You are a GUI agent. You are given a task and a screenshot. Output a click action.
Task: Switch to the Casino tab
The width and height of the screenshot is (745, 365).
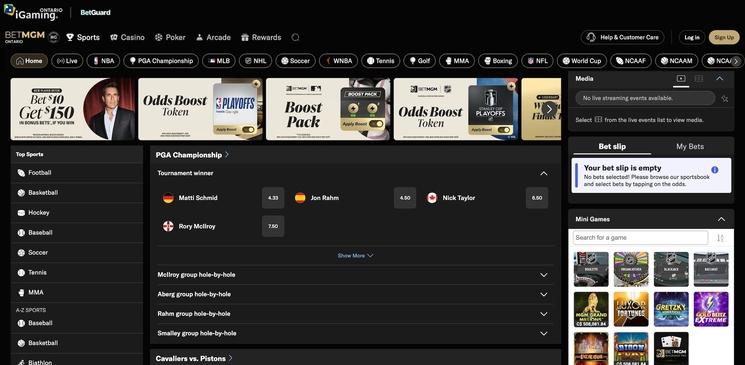click(127, 37)
